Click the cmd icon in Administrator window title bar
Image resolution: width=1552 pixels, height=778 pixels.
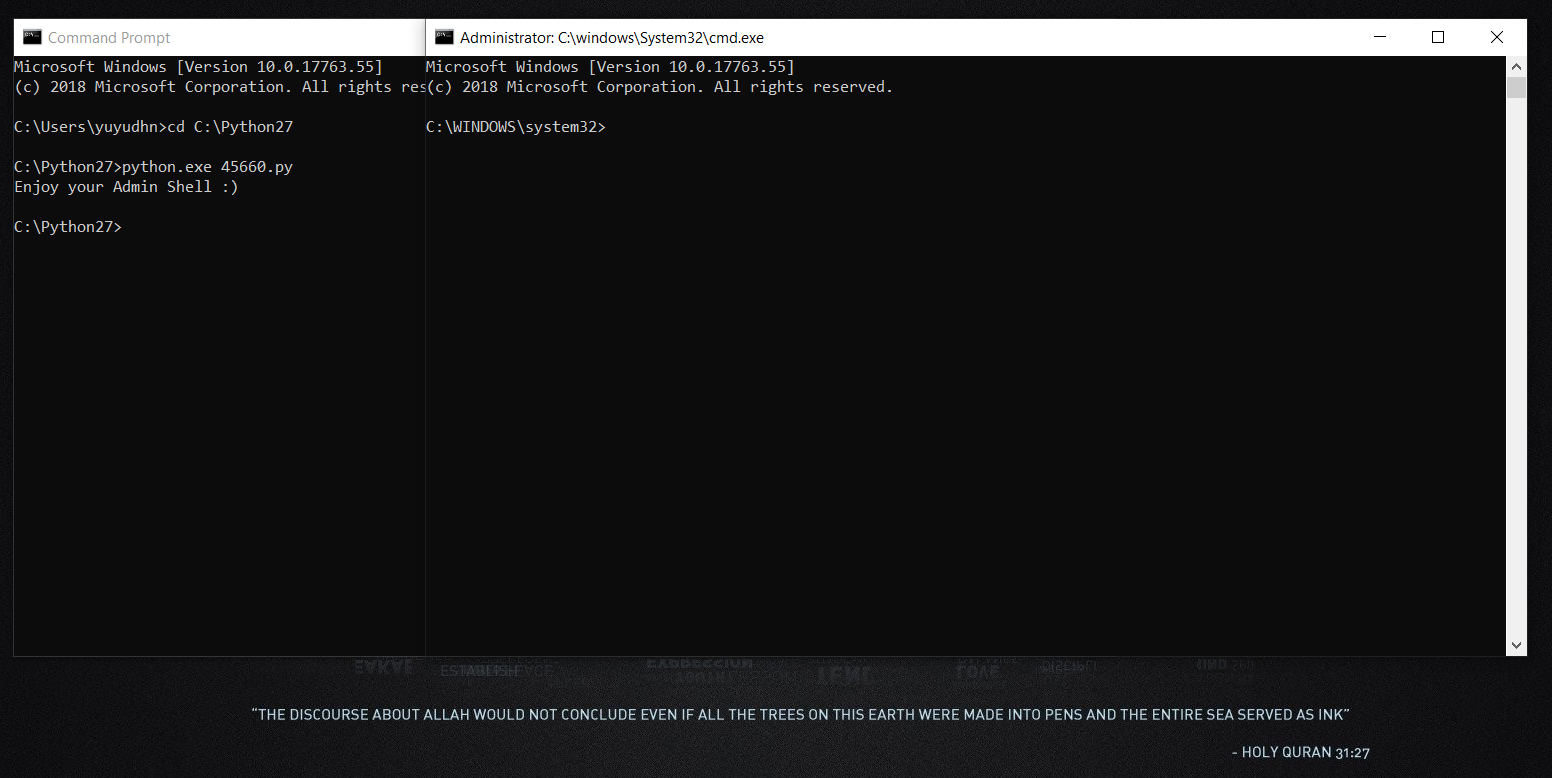point(444,37)
